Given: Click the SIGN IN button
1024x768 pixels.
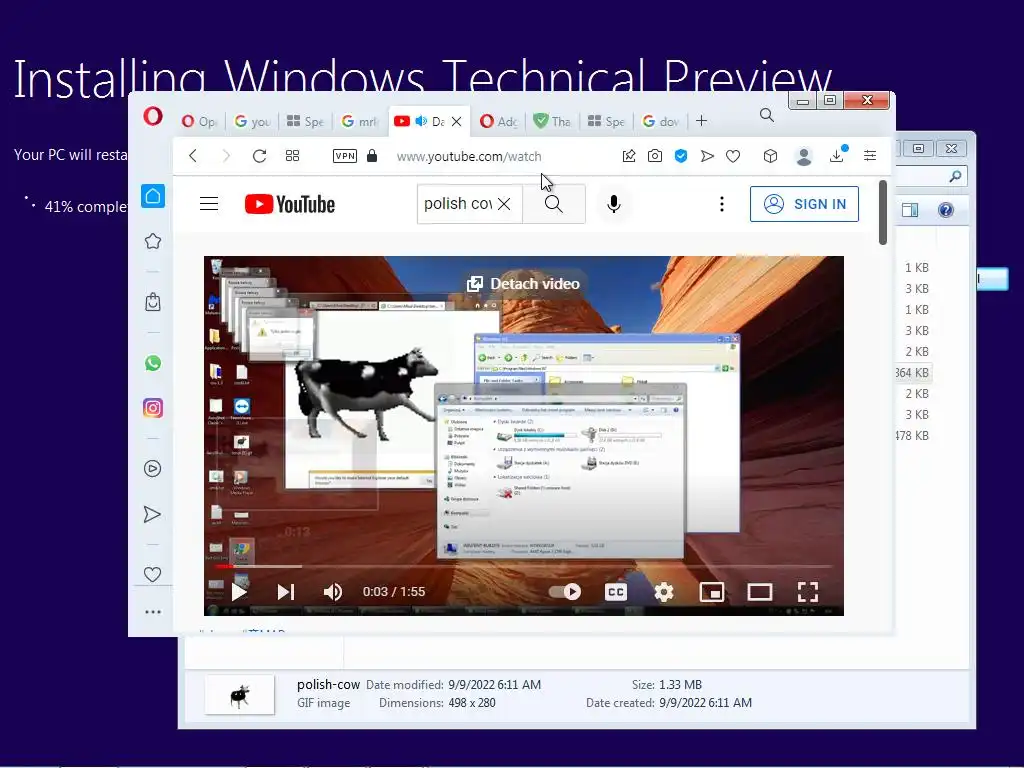Looking at the screenshot, I should 804,204.
